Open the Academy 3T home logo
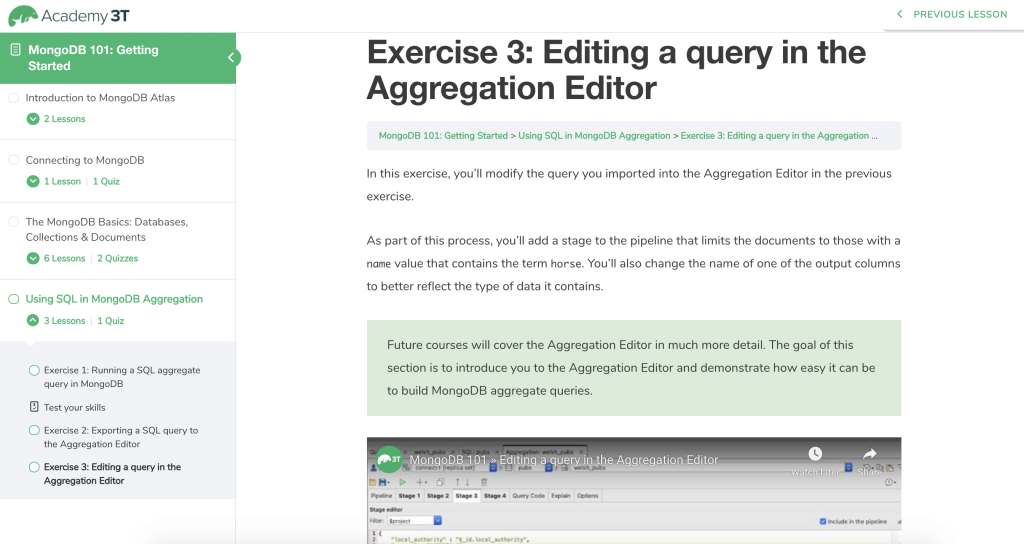 (69, 16)
